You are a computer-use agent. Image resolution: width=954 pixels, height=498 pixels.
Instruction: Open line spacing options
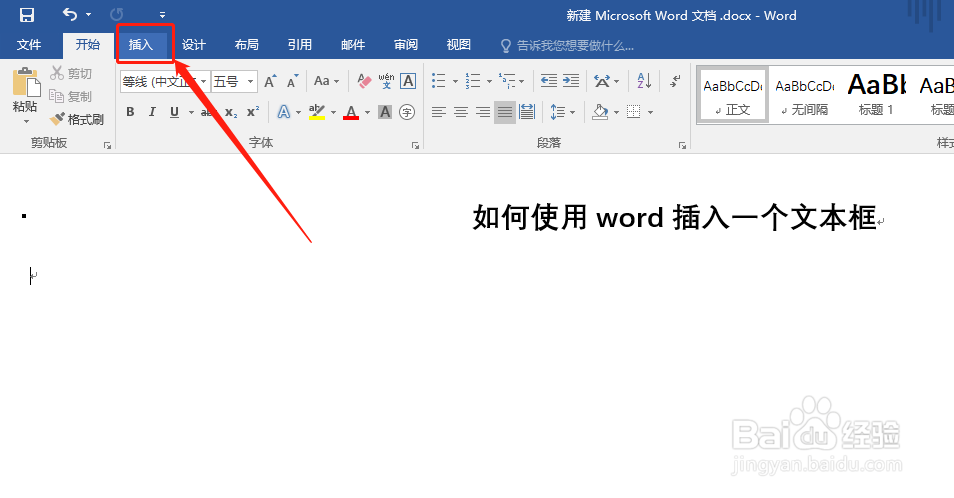pyautogui.click(x=557, y=112)
